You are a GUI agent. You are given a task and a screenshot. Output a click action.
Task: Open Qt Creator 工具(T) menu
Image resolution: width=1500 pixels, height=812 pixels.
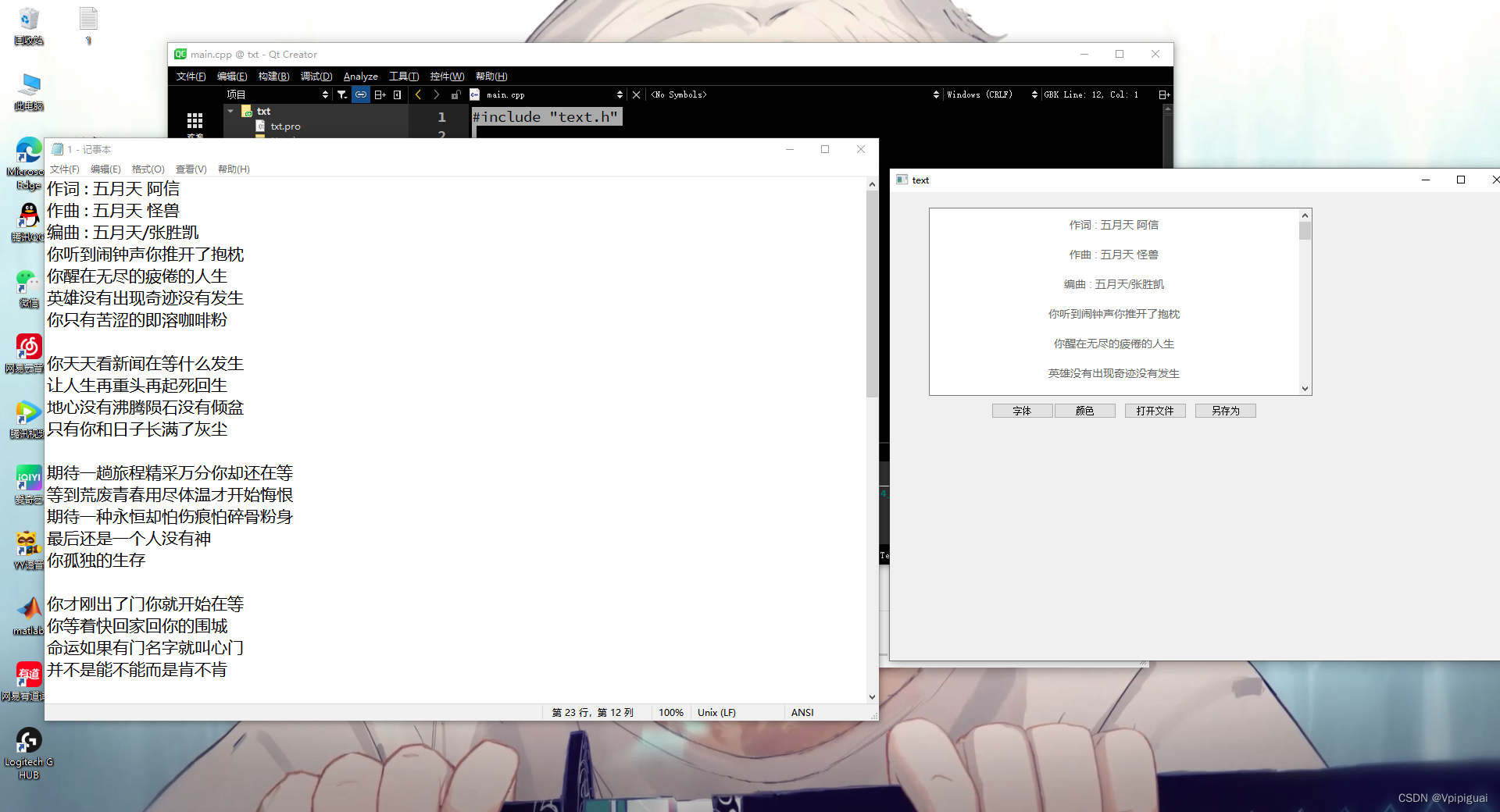(404, 77)
